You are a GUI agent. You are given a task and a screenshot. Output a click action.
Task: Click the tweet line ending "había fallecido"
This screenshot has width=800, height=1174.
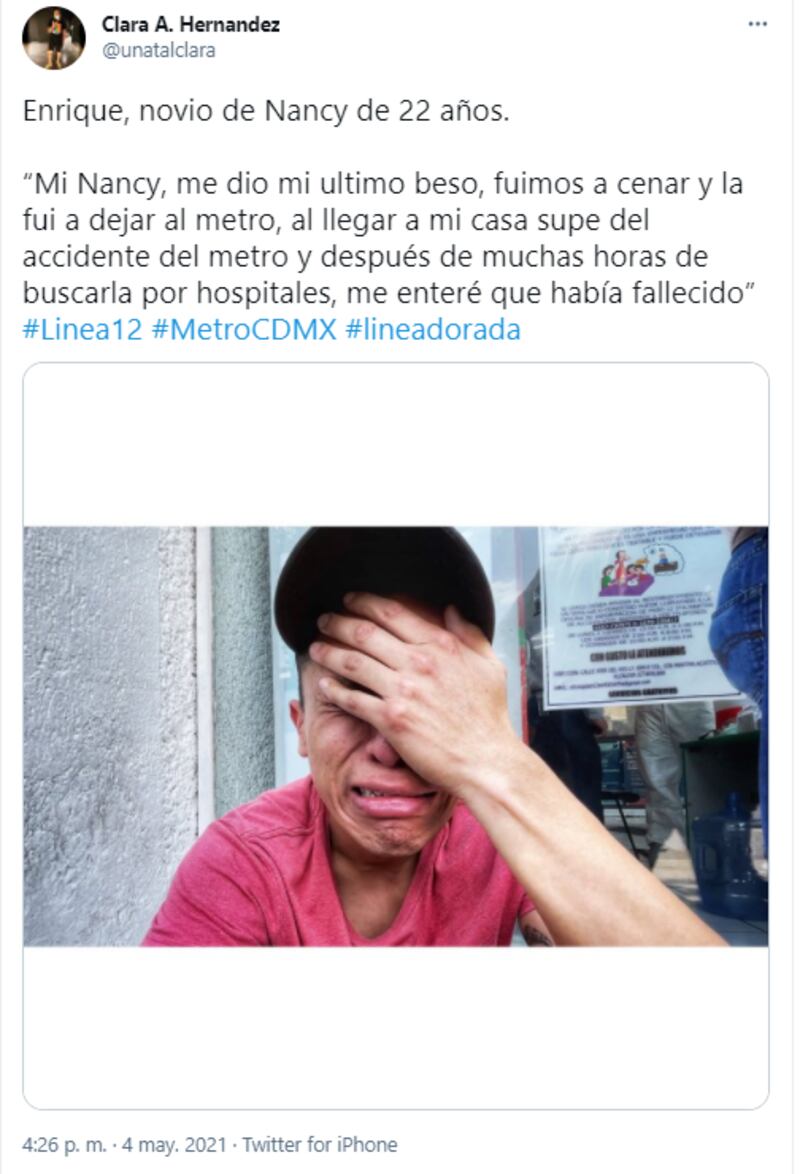pyautogui.click(x=387, y=294)
